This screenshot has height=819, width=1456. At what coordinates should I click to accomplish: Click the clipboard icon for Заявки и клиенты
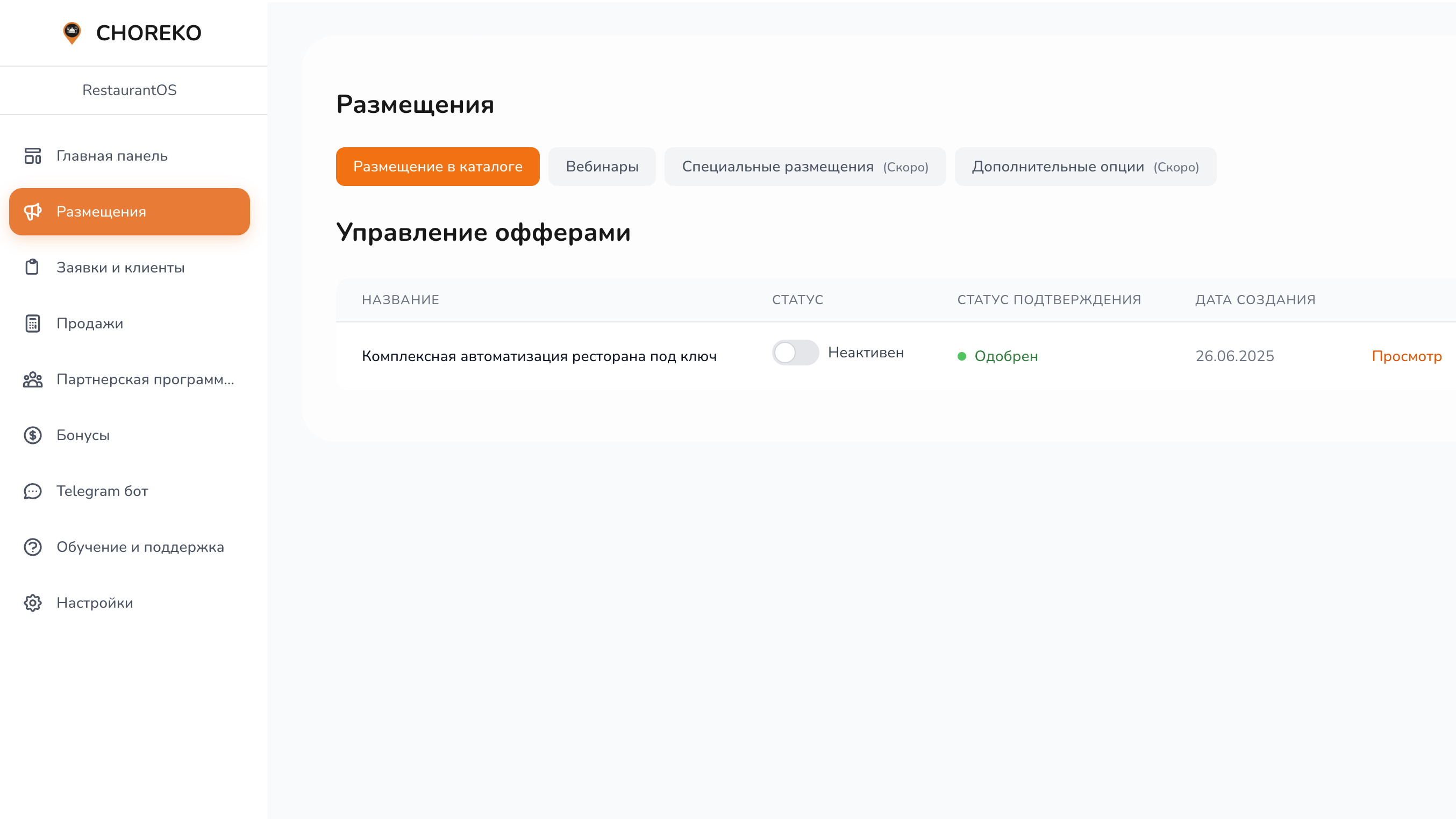[x=32, y=267]
